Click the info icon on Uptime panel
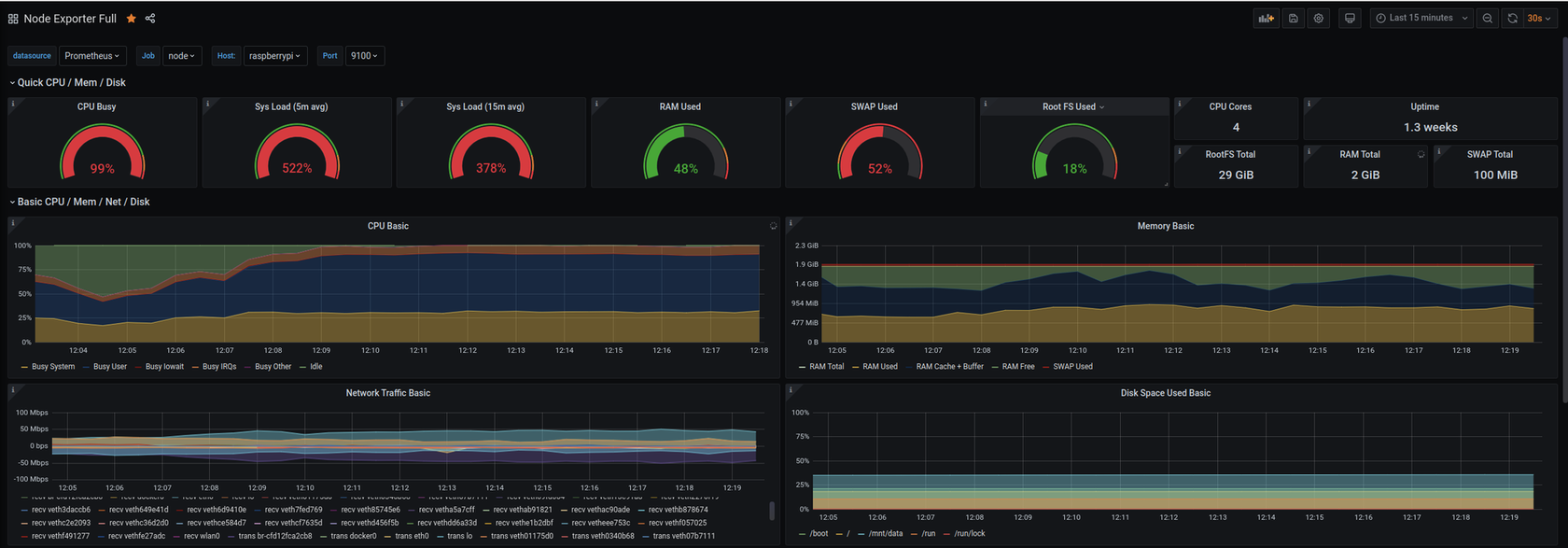The image size is (1568, 548). [x=1309, y=104]
